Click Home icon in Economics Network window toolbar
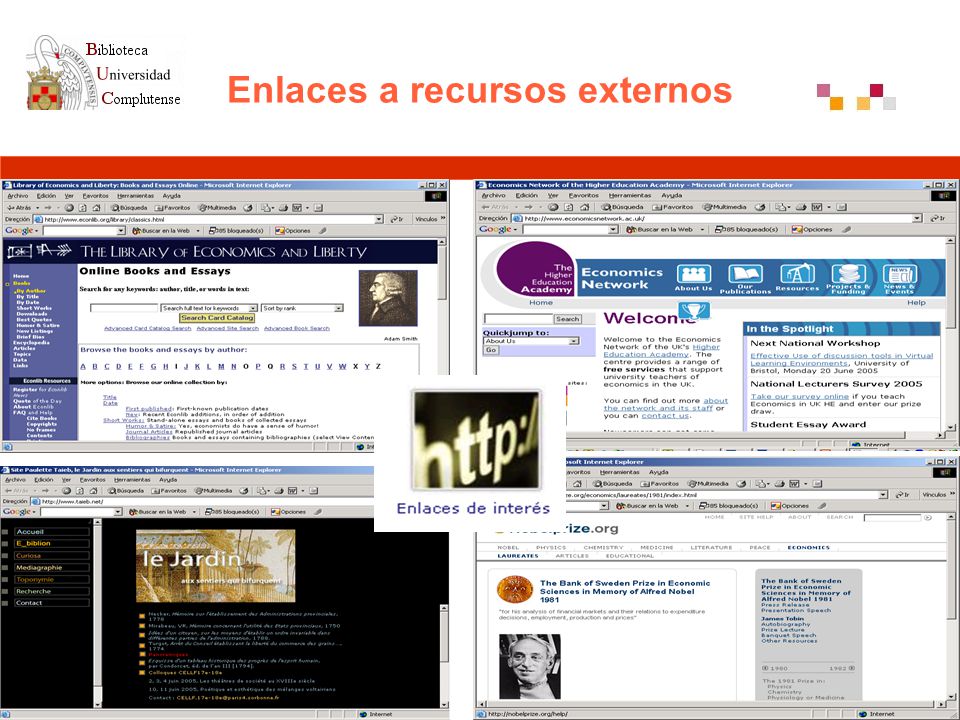 point(584,208)
